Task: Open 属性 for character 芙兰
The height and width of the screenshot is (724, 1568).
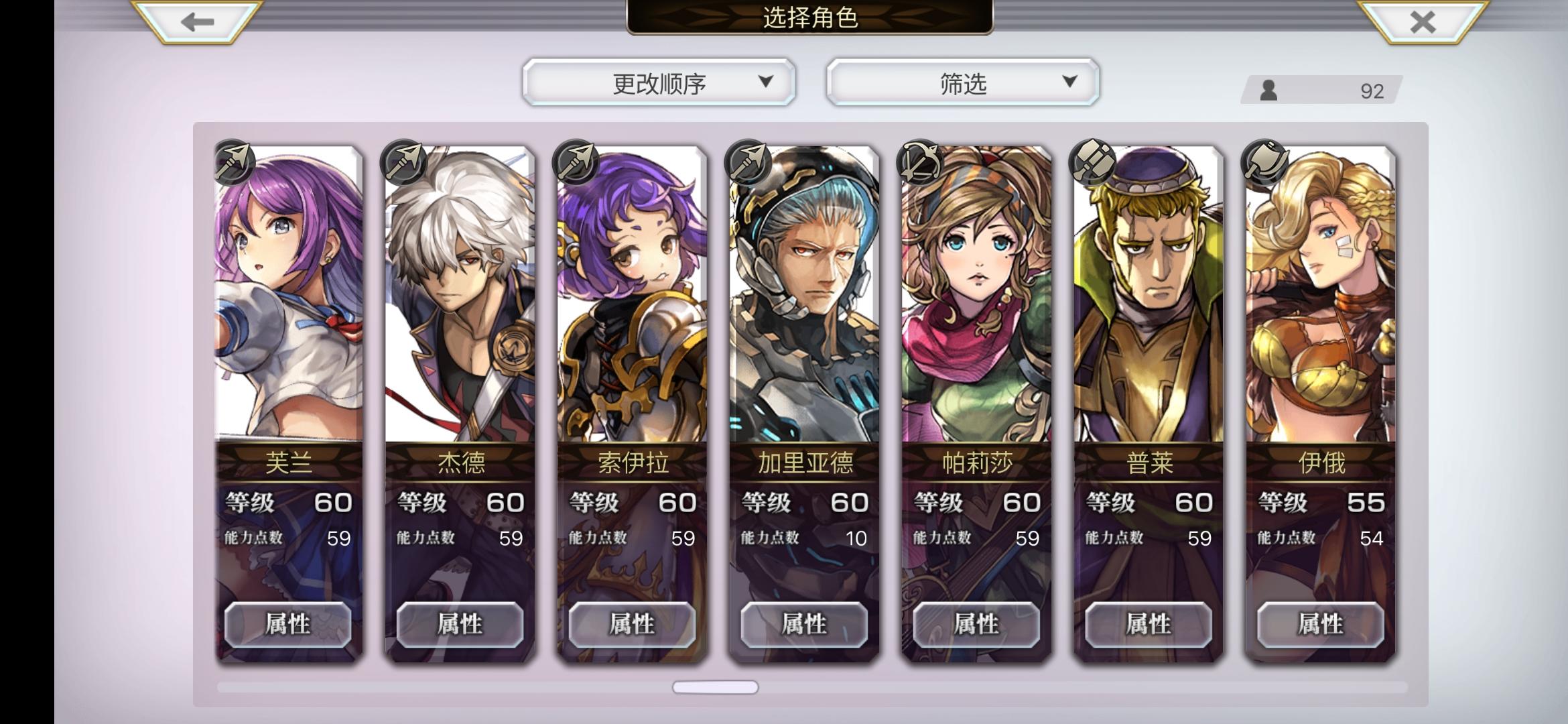Action: (x=288, y=625)
